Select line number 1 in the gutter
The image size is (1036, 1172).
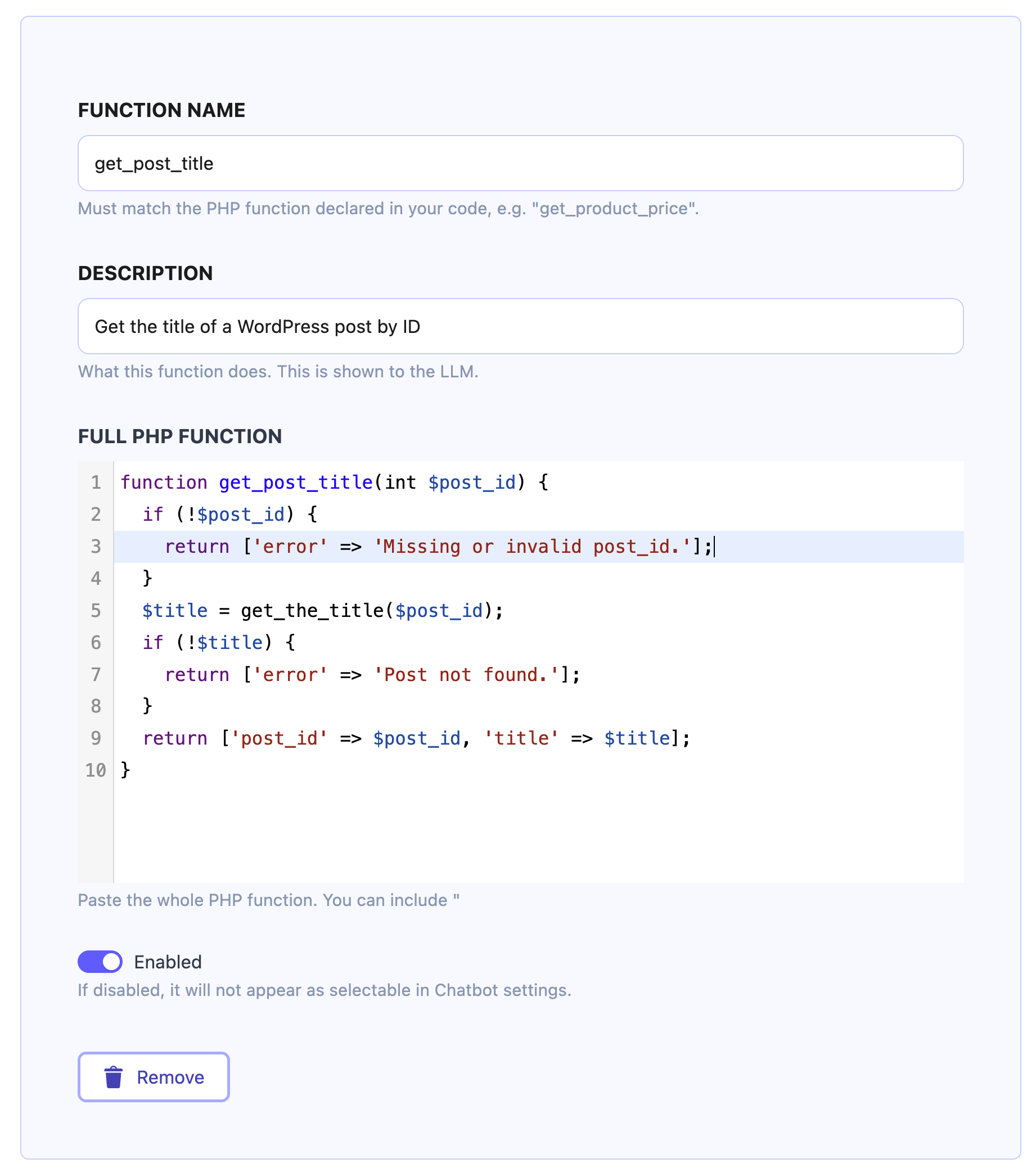point(96,482)
